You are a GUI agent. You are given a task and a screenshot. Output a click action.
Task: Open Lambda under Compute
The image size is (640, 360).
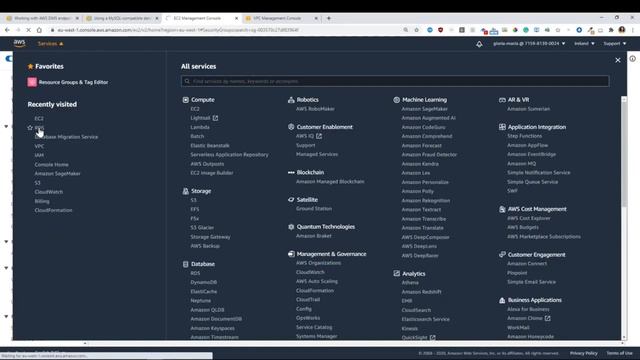click(200, 127)
